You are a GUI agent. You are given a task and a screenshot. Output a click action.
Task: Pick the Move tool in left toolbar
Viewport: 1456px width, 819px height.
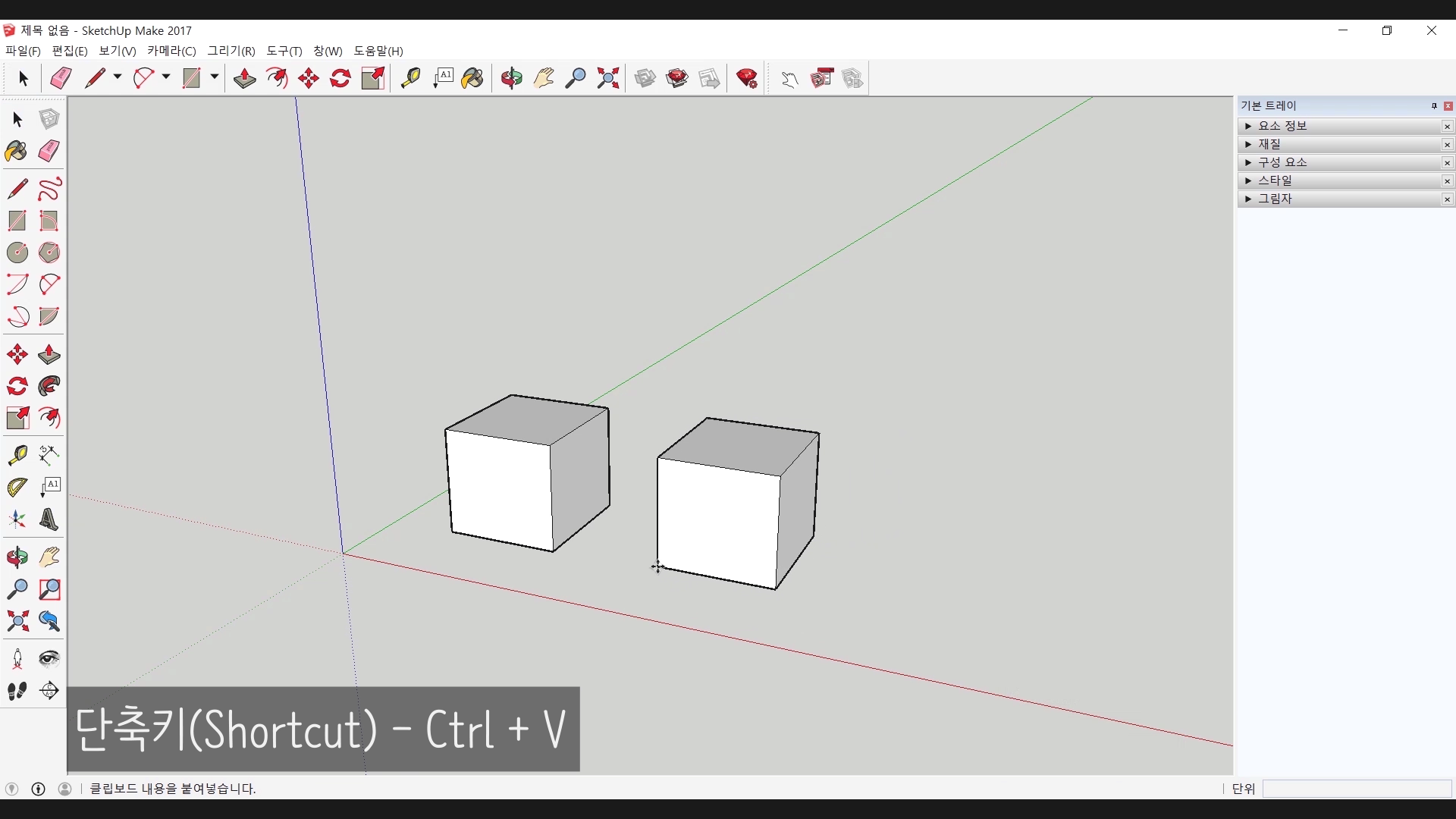coord(17,355)
